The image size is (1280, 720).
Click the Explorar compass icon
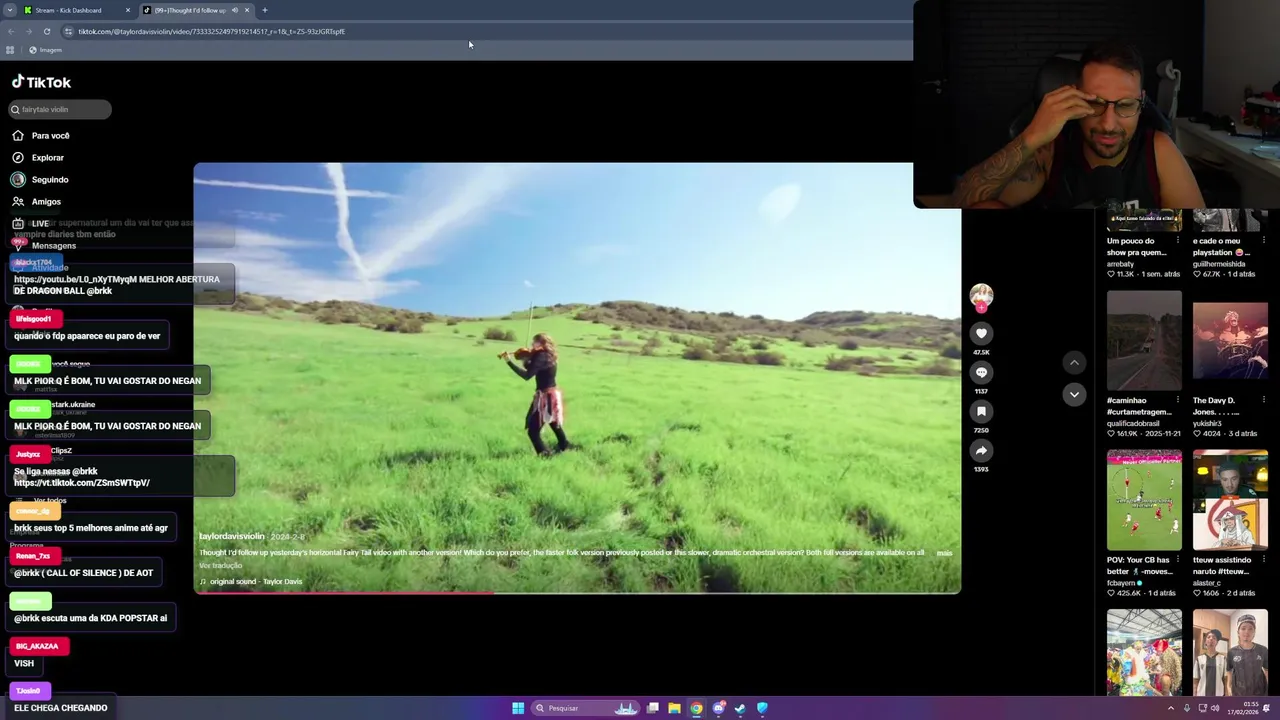pos(18,157)
